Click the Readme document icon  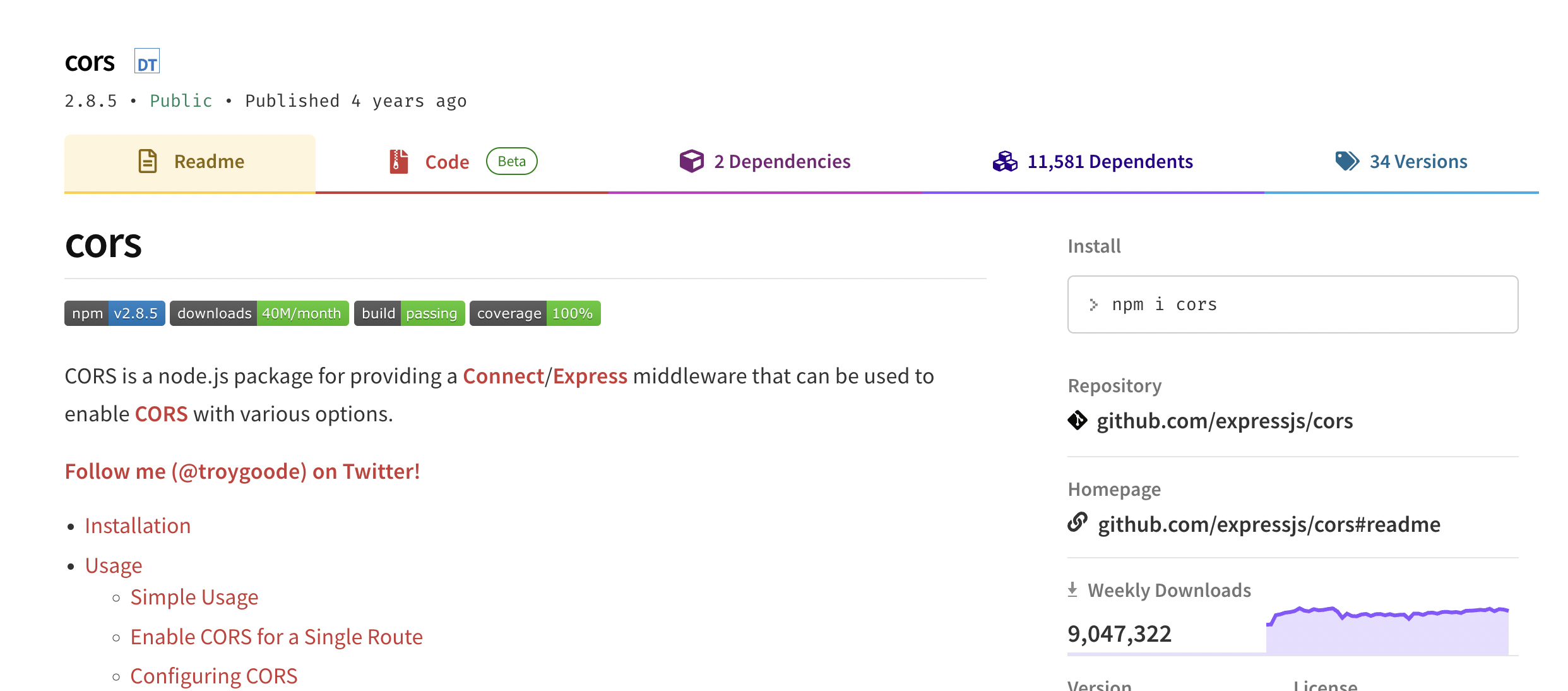(x=148, y=162)
